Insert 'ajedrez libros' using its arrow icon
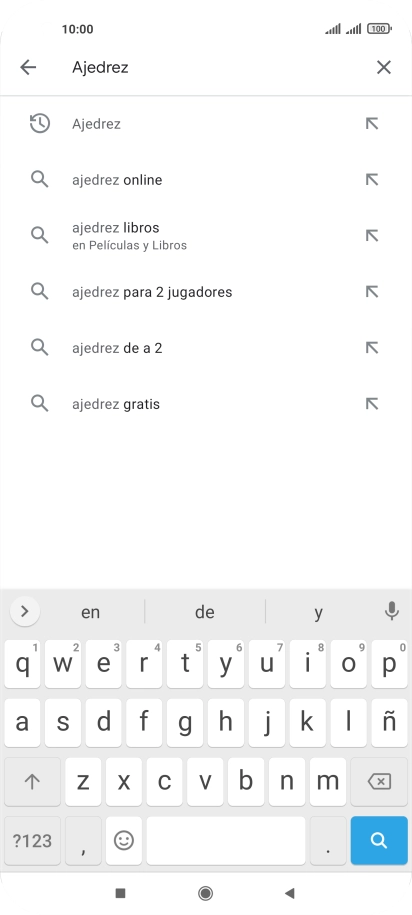The width and height of the screenshot is (412, 915). coord(372,236)
